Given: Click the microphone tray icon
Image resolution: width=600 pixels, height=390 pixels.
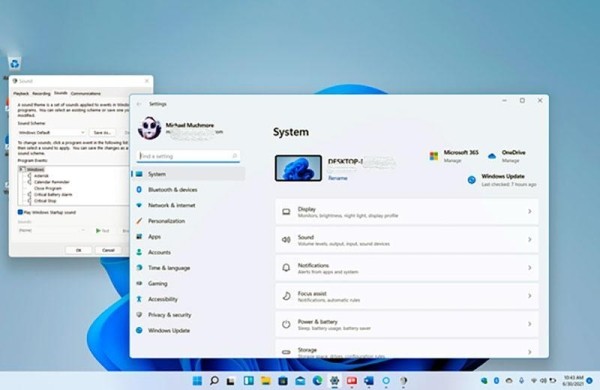Looking at the screenshot, I should tap(521, 380).
